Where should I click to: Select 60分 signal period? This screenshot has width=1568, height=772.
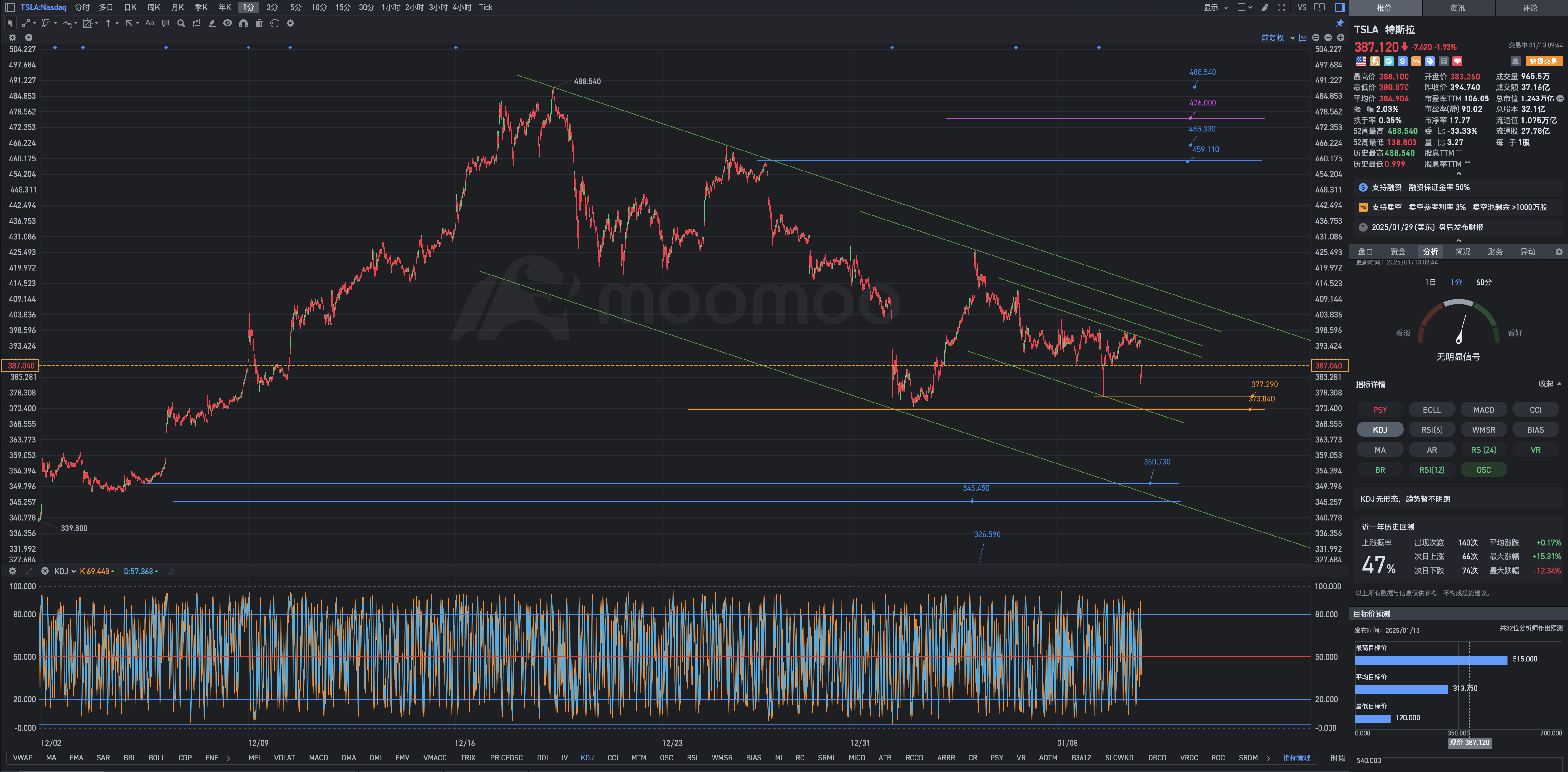click(1483, 282)
